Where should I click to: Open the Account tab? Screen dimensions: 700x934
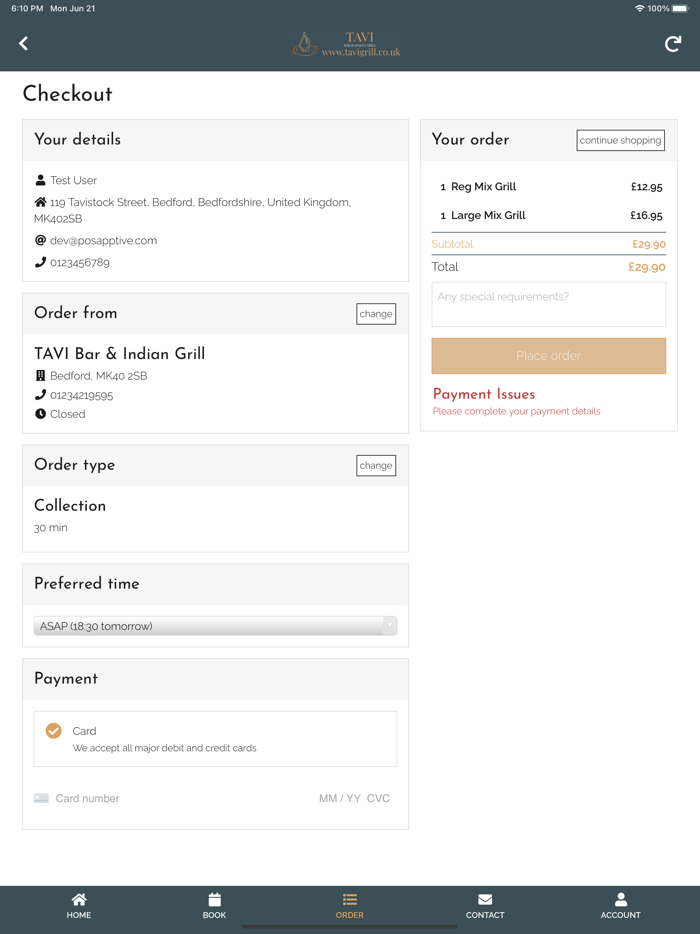point(620,905)
